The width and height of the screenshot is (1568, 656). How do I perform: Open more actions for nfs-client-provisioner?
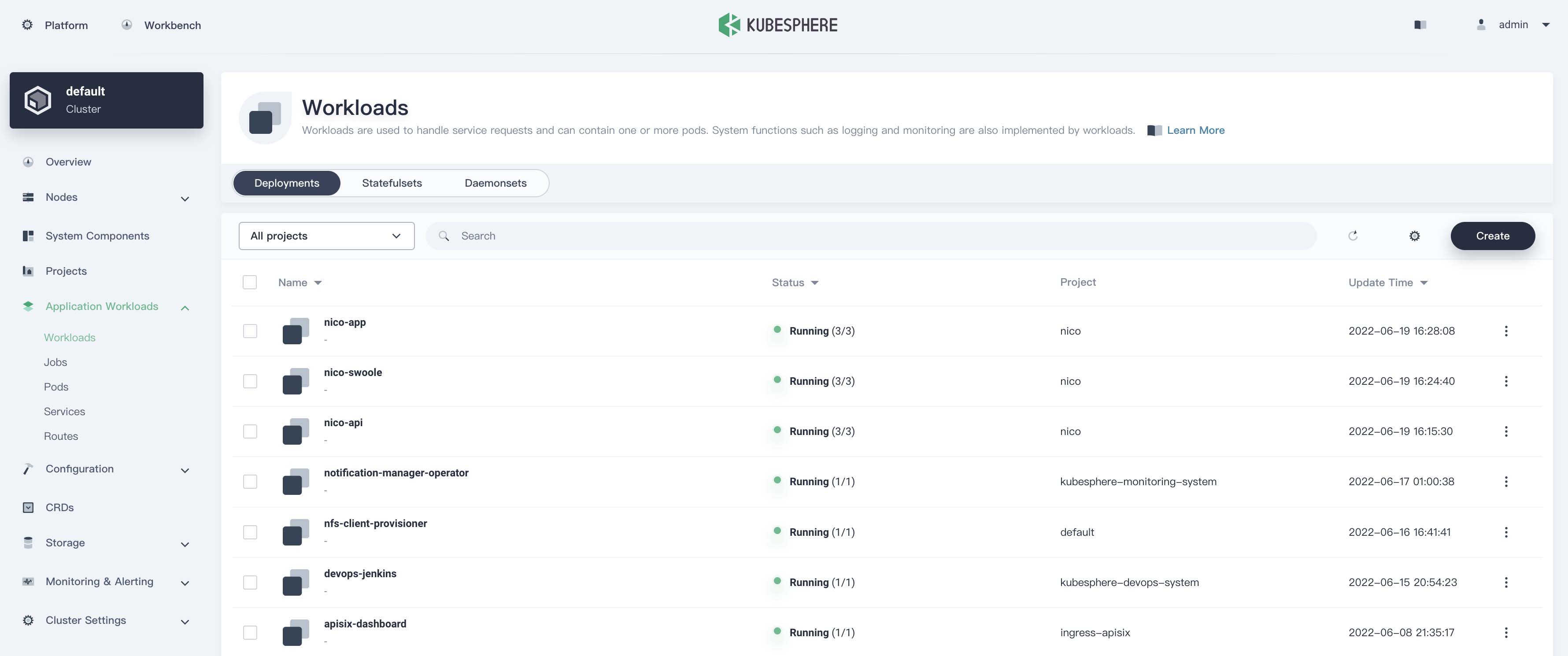[1506, 532]
